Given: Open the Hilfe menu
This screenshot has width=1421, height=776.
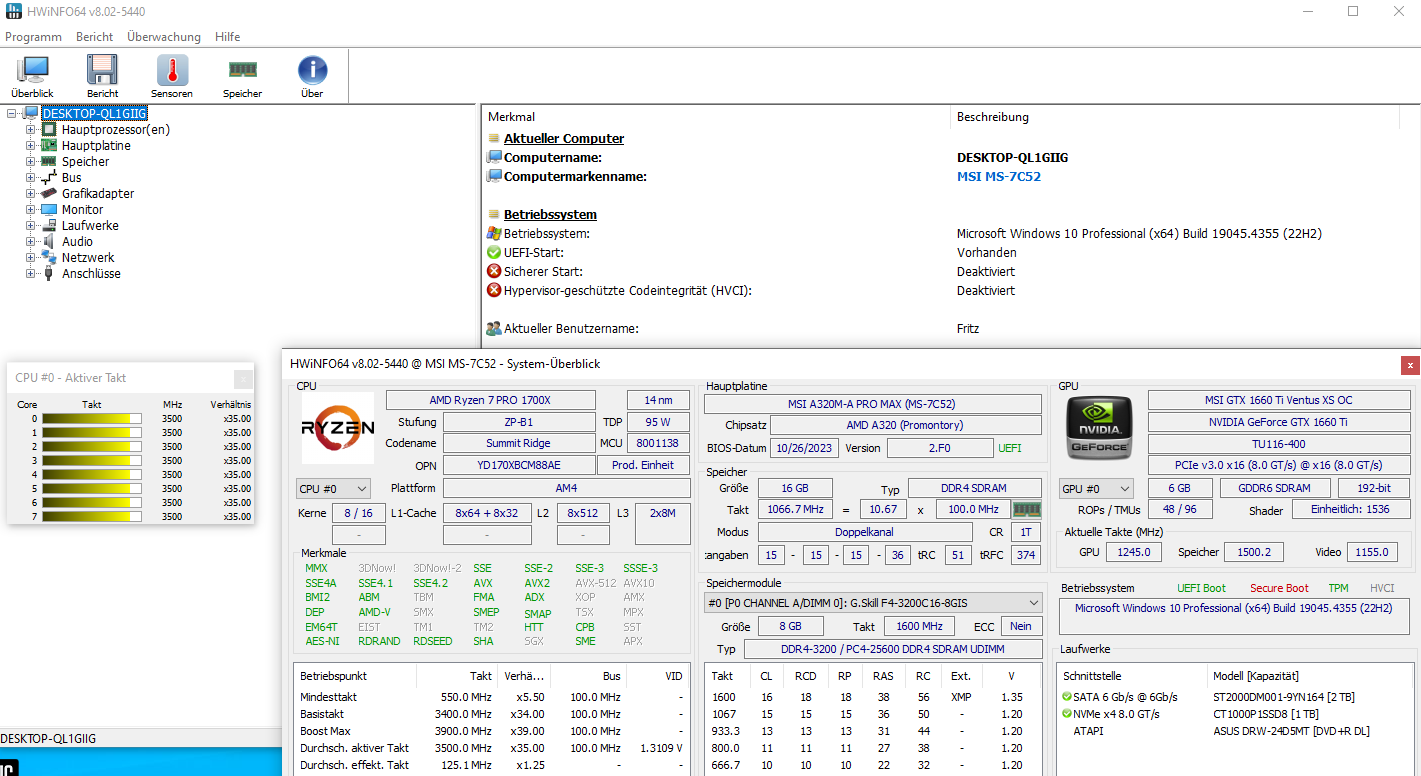Looking at the screenshot, I should tap(227, 37).
